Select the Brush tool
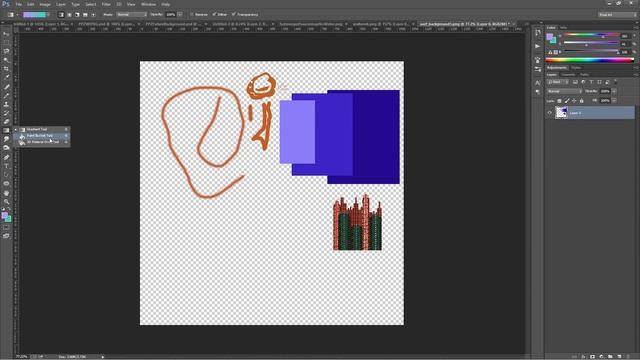The width and height of the screenshot is (640, 360). (6, 96)
